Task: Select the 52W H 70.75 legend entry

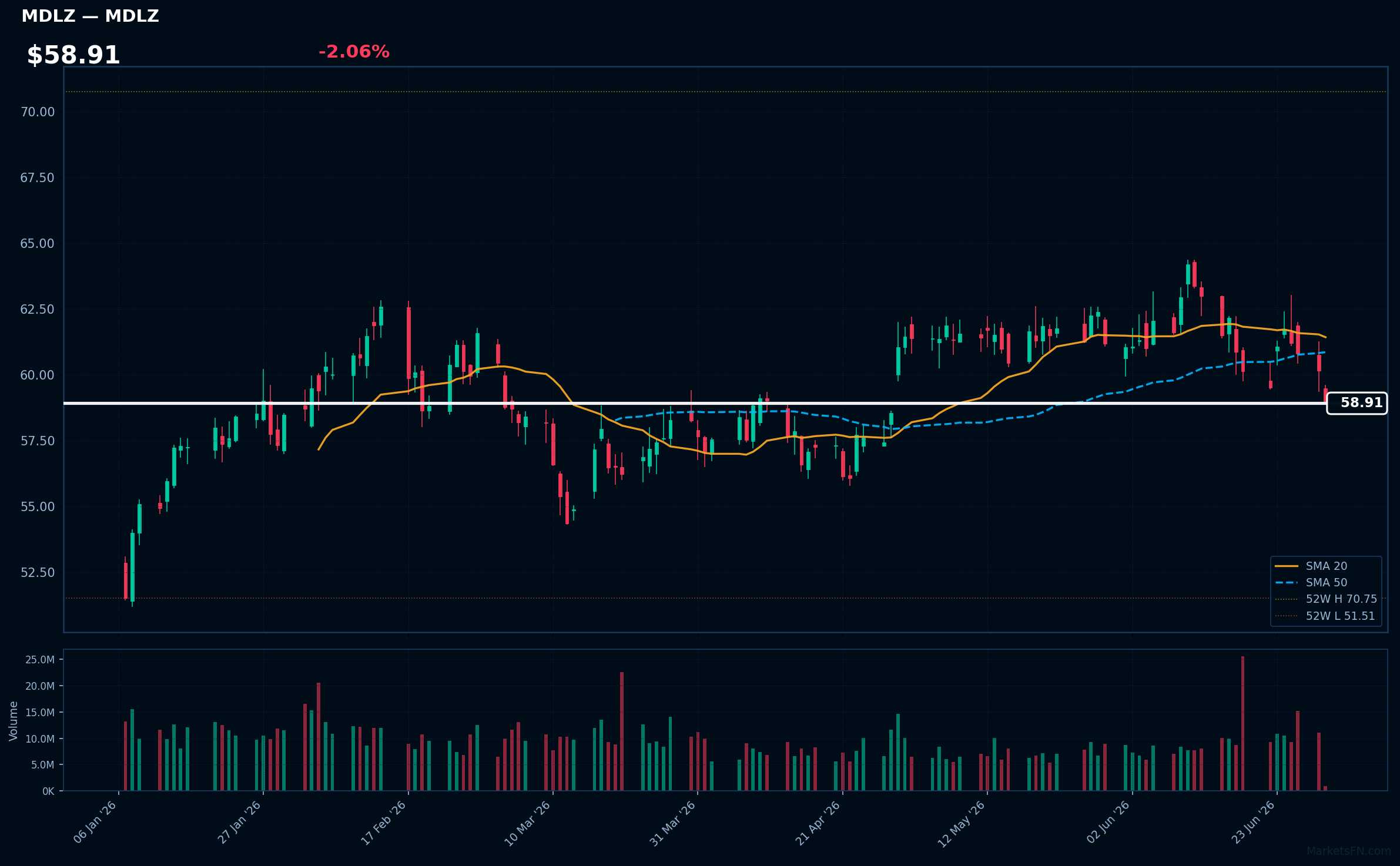Action: coord(1326,599)
